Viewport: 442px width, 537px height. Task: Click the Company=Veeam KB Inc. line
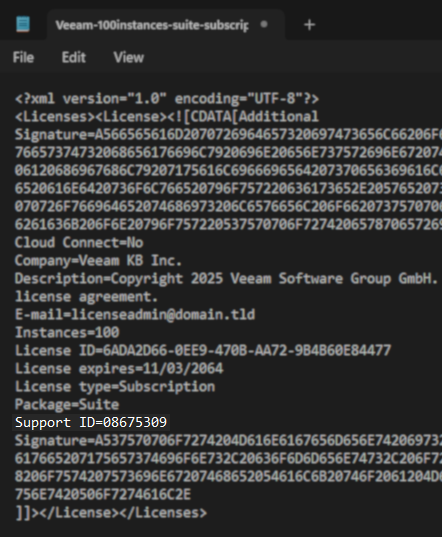click(x=98, y=261)
